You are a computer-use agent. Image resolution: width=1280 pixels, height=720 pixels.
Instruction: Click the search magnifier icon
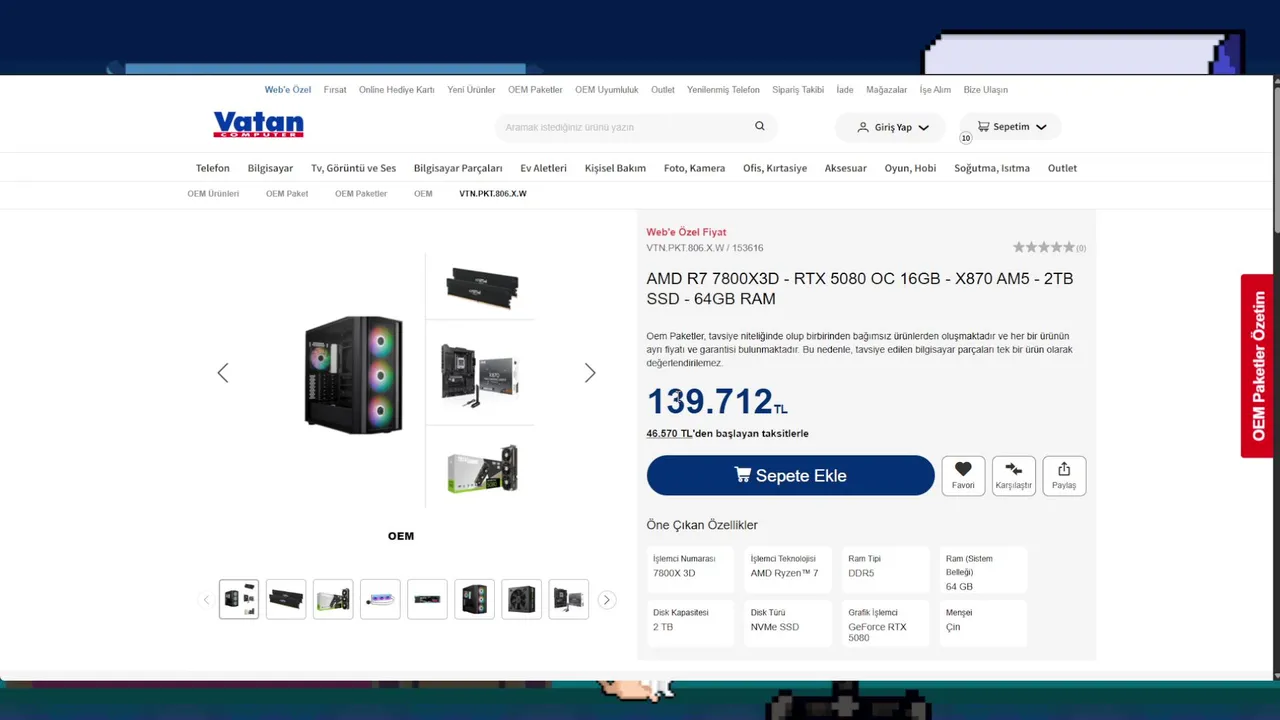click(x=760, y=126)
